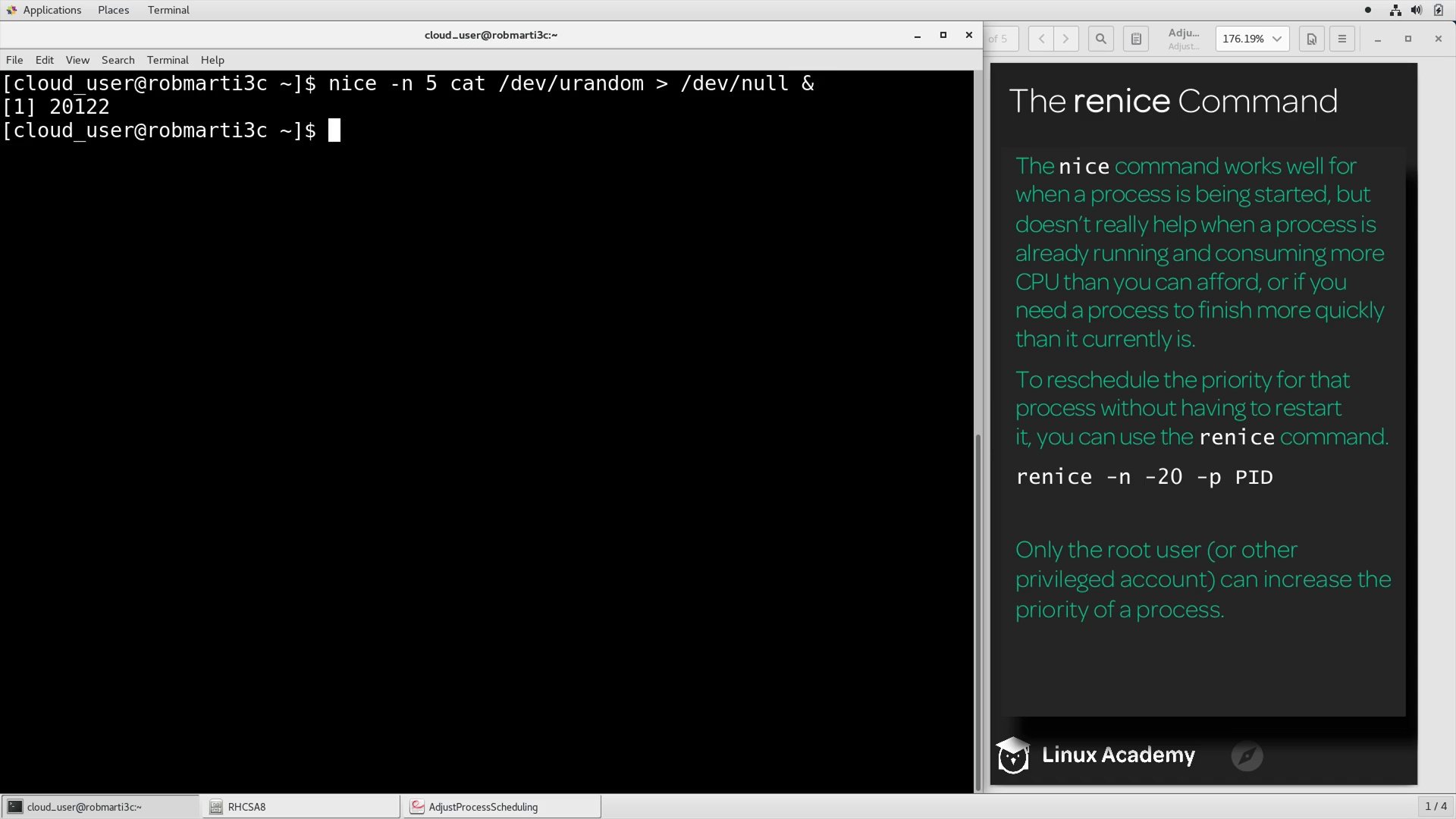Click the terminal input field

[335, 130]
